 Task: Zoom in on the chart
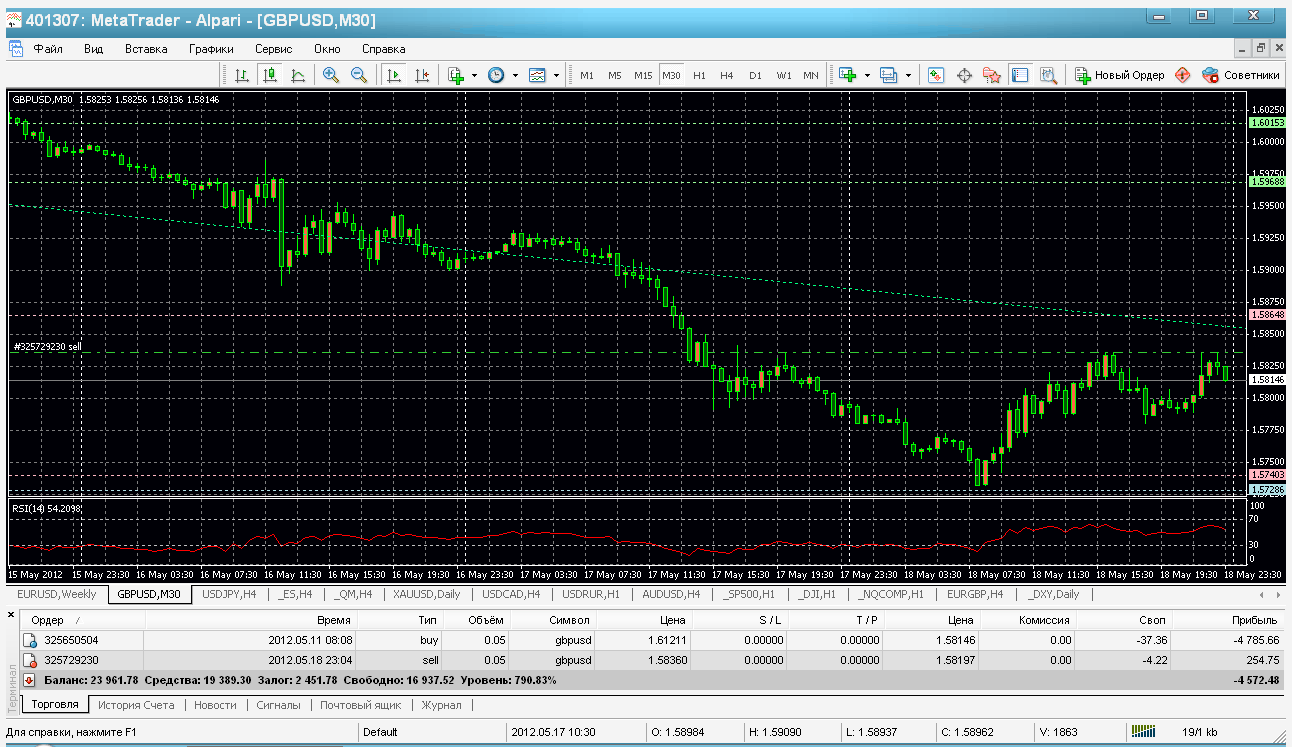(x=331, y=75)
